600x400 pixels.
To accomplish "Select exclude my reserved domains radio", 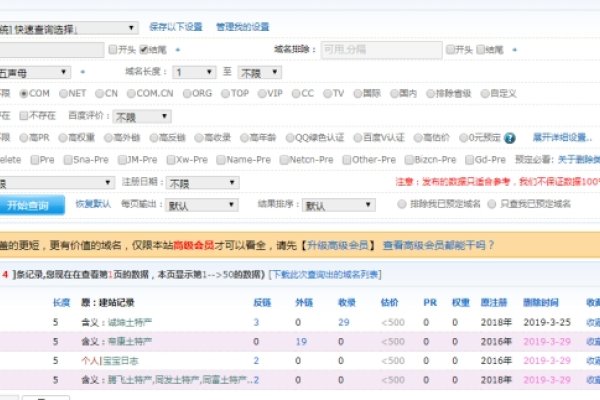I will (401, 204).
